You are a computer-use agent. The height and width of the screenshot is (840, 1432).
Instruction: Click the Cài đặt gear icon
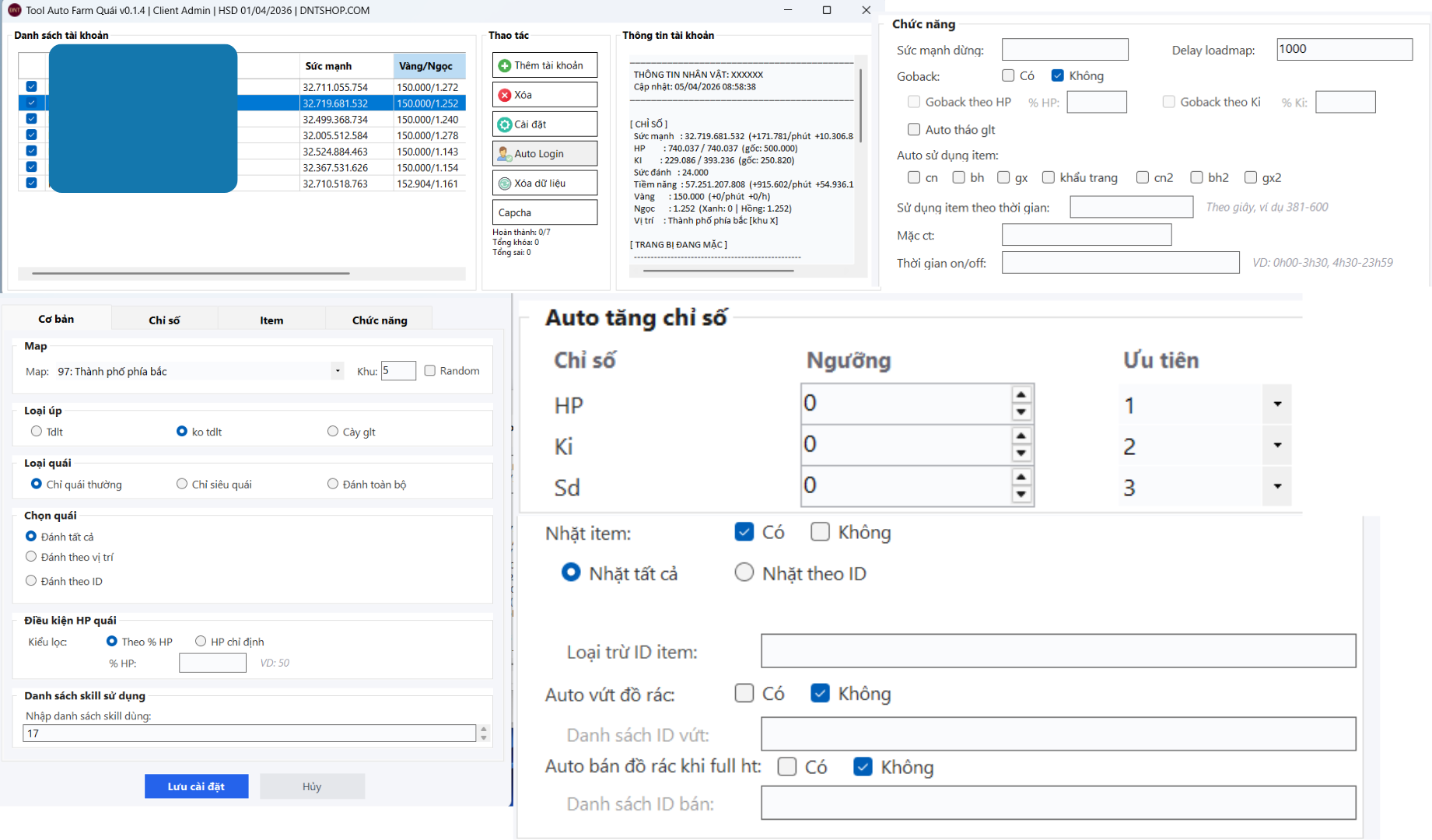(x=505, y=124)
